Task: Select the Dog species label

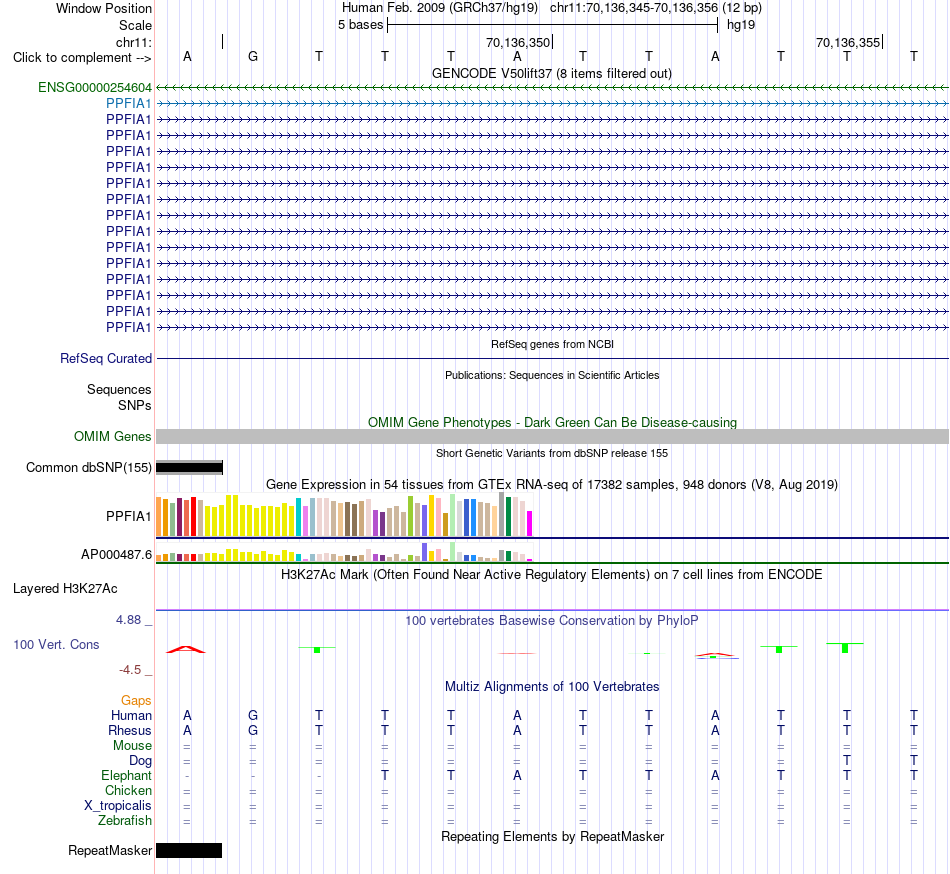Action: (140, 761)
